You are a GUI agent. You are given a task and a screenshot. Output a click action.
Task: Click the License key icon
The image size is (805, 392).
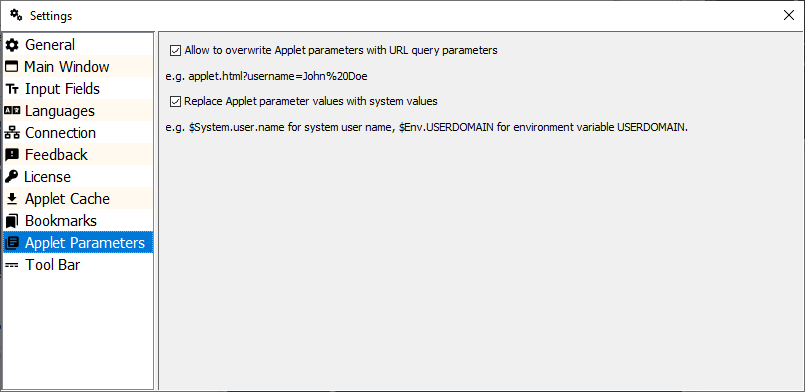tap(11, 177)
